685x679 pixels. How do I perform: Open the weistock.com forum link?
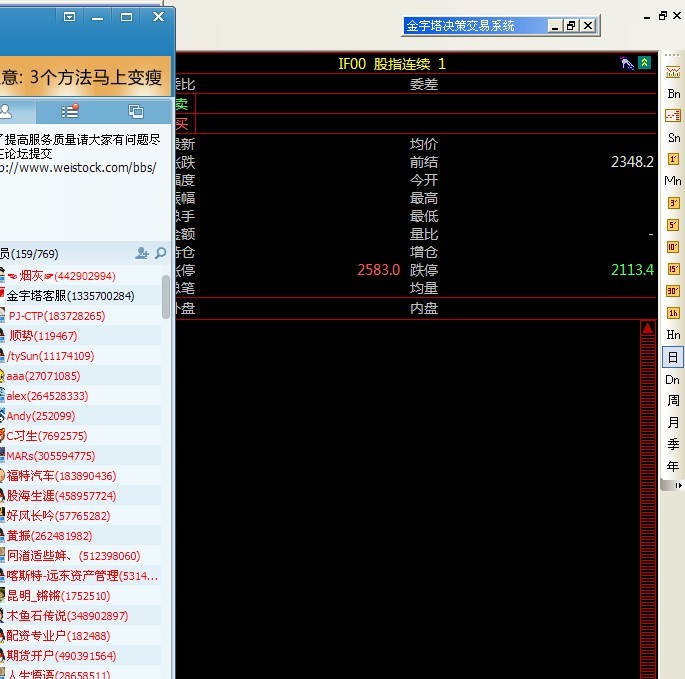click(79, 168)
